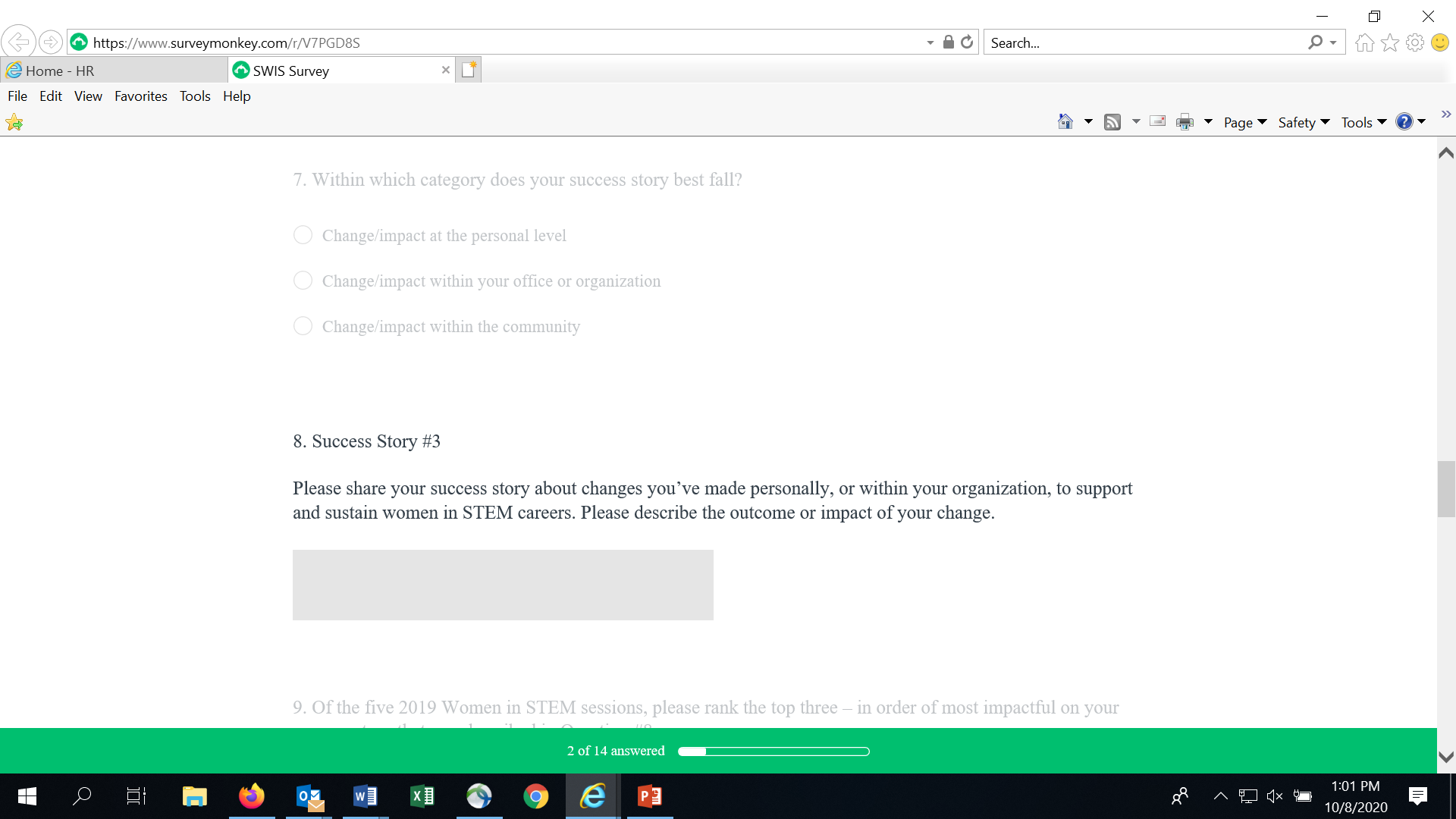Image resolution: width=1456 pixels, height=819 pixels.
Task: Open the command bar Tools dropdown
Action: pyautogui.click(x=1363, y=122)
